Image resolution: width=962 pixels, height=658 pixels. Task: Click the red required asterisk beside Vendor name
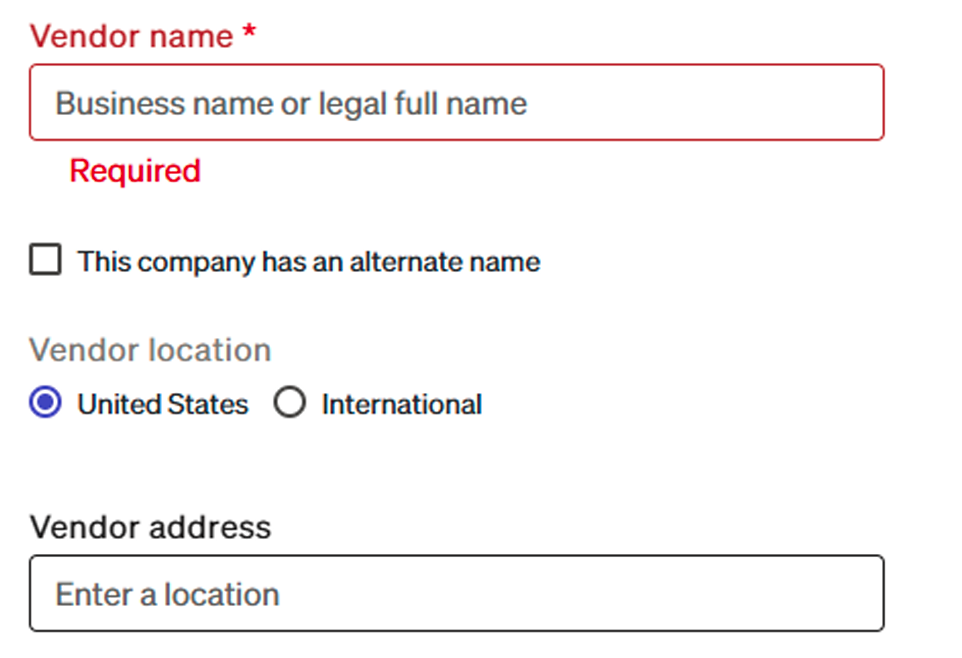coord(250,35)
